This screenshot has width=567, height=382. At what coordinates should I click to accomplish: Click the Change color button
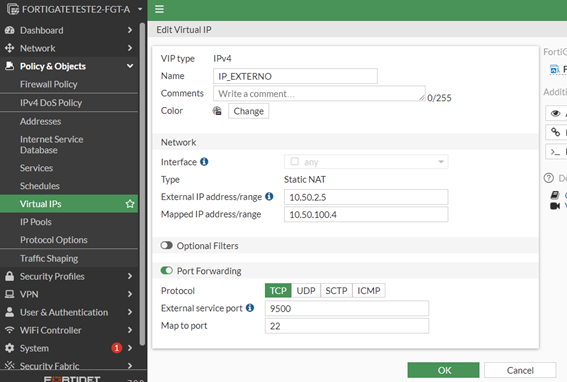coord(248,111)
